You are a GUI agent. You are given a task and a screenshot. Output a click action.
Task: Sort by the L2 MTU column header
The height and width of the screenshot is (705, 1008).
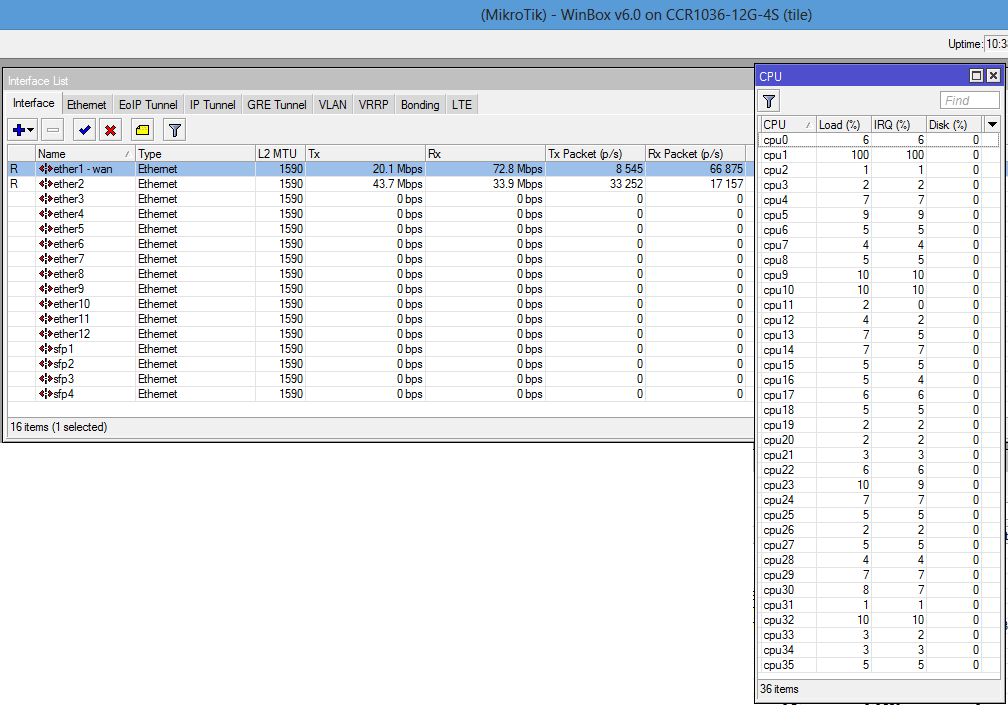280,154
